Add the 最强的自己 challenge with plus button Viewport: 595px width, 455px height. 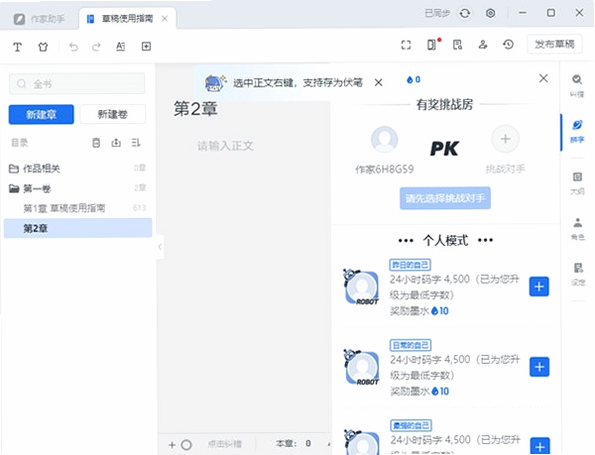[x=540, y=446]
